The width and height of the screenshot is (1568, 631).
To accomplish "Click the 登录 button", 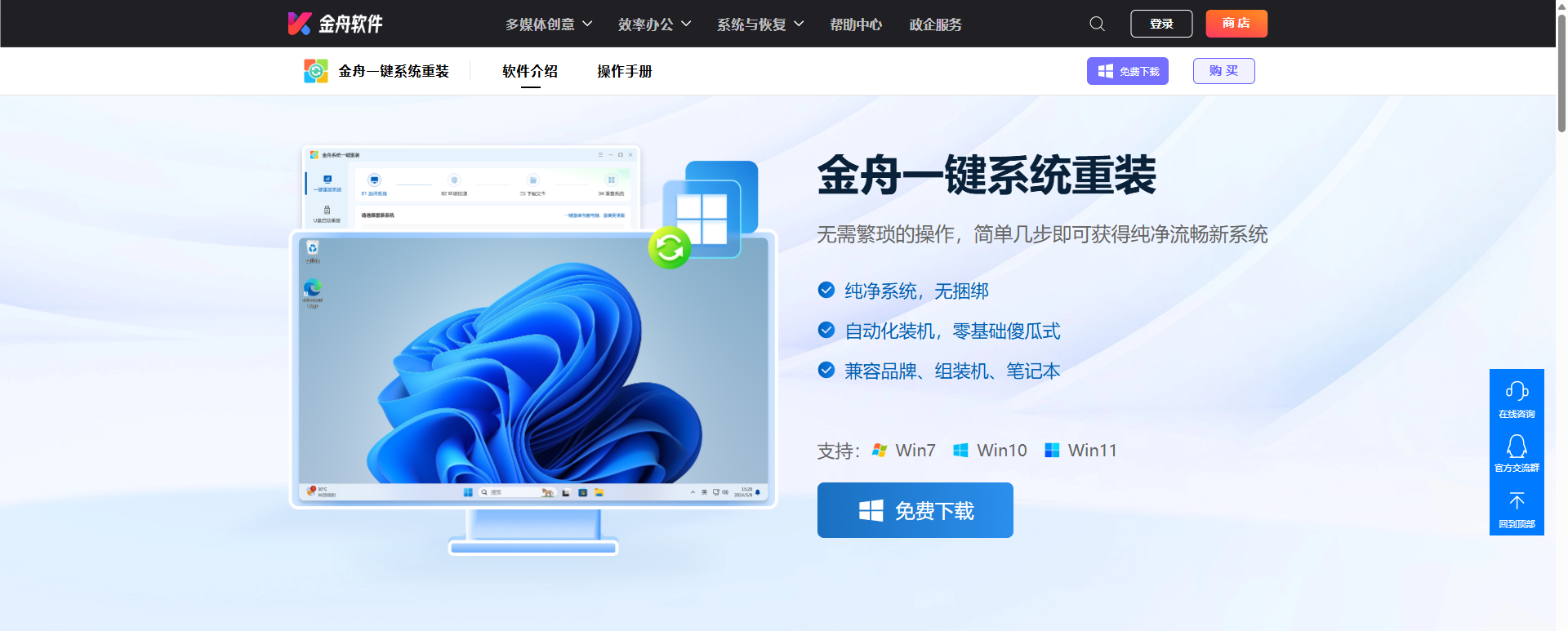I will click(1160, 24).
